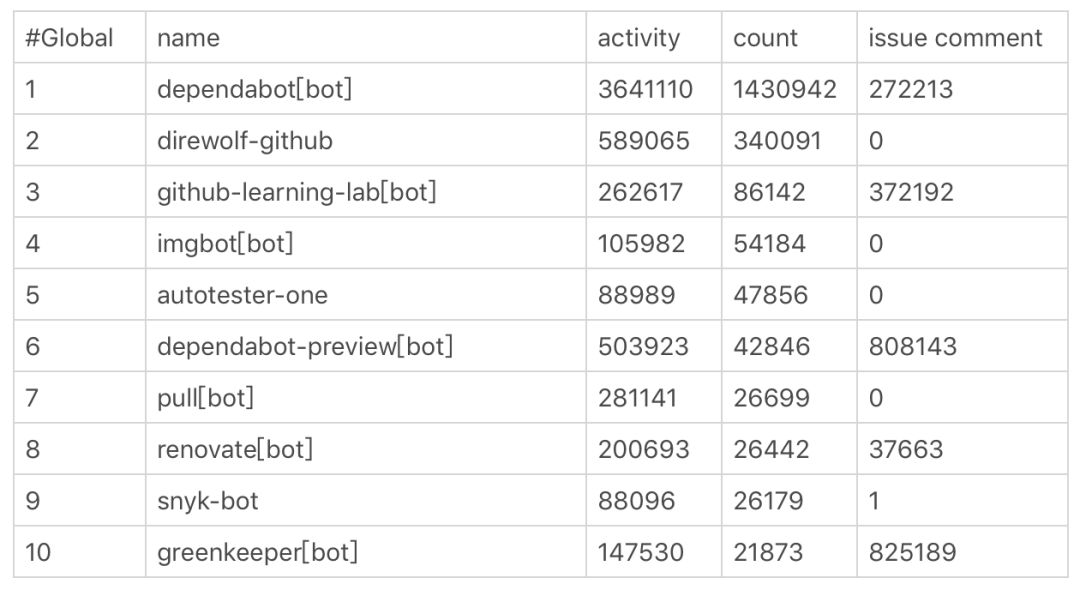1080x590 pixels.
Task: Select dependabot-preview[bot] in the table
Action: [x=304, y=347]
